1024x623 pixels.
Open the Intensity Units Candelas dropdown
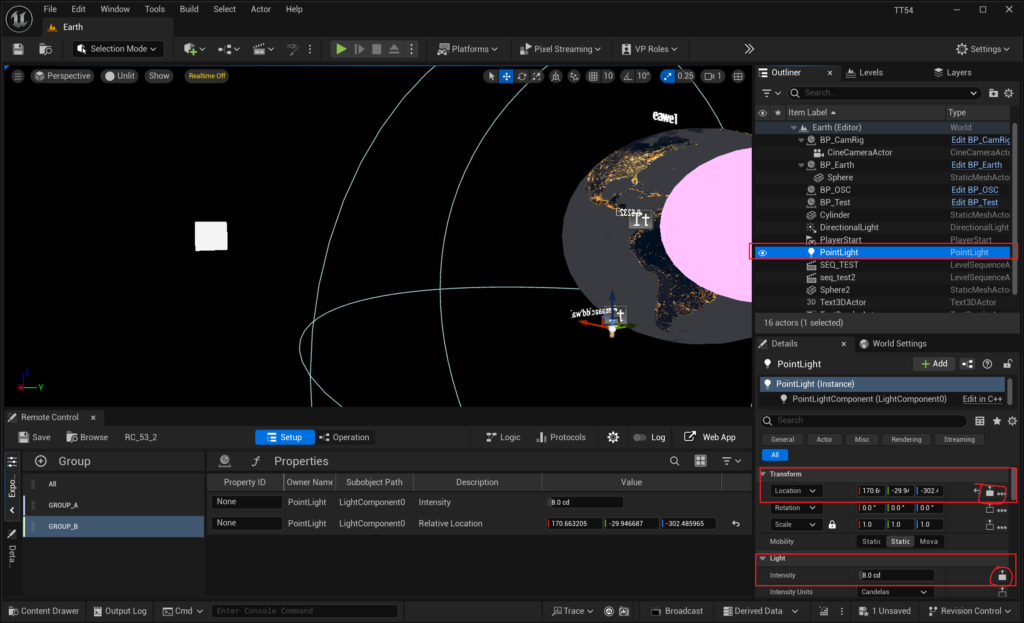(x=894, y=592)
